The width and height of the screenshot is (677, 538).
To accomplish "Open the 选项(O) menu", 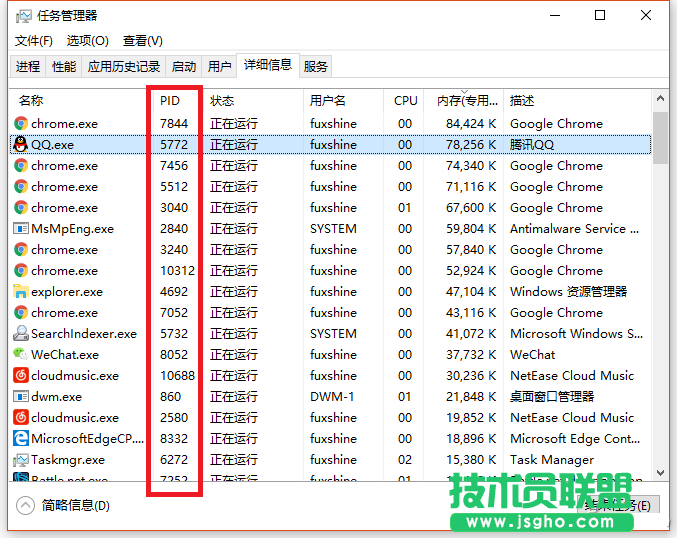I will pos(87,41).
